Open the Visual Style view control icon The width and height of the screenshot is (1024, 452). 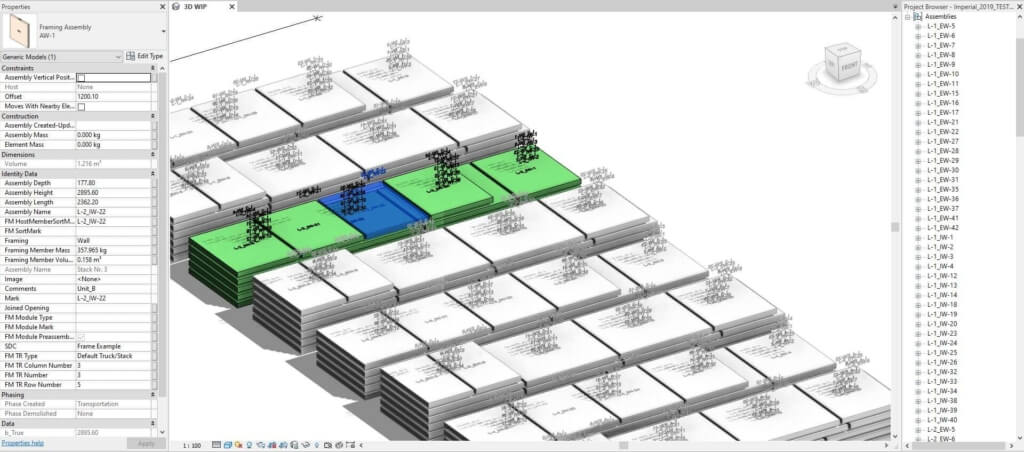(228, 445)
